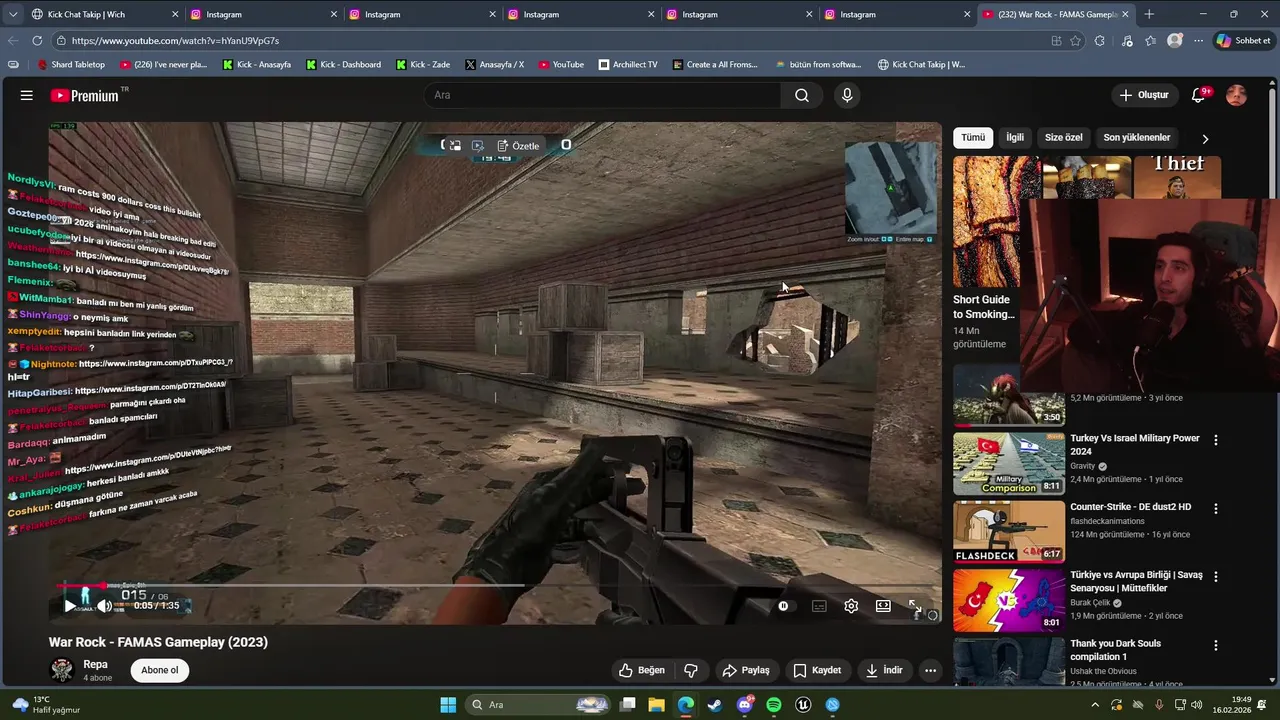Go back with the browser arrow

[13, 41]
